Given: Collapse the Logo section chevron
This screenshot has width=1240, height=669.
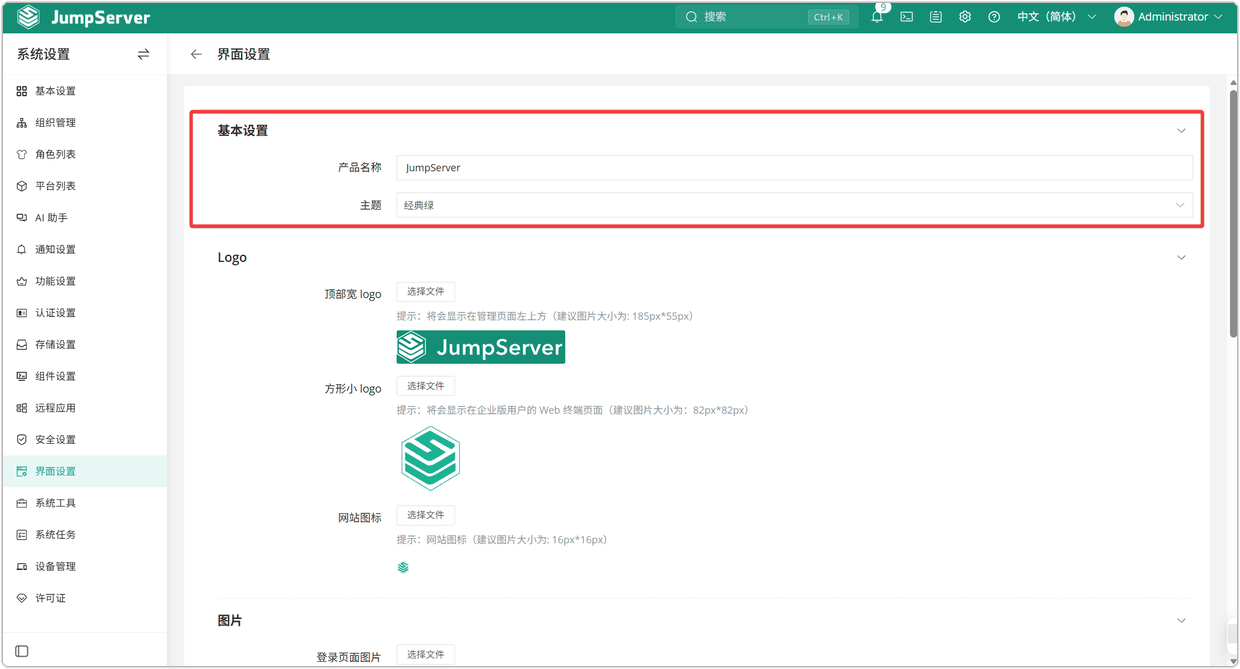Looking at the screenshot, I should point(1181,258).
